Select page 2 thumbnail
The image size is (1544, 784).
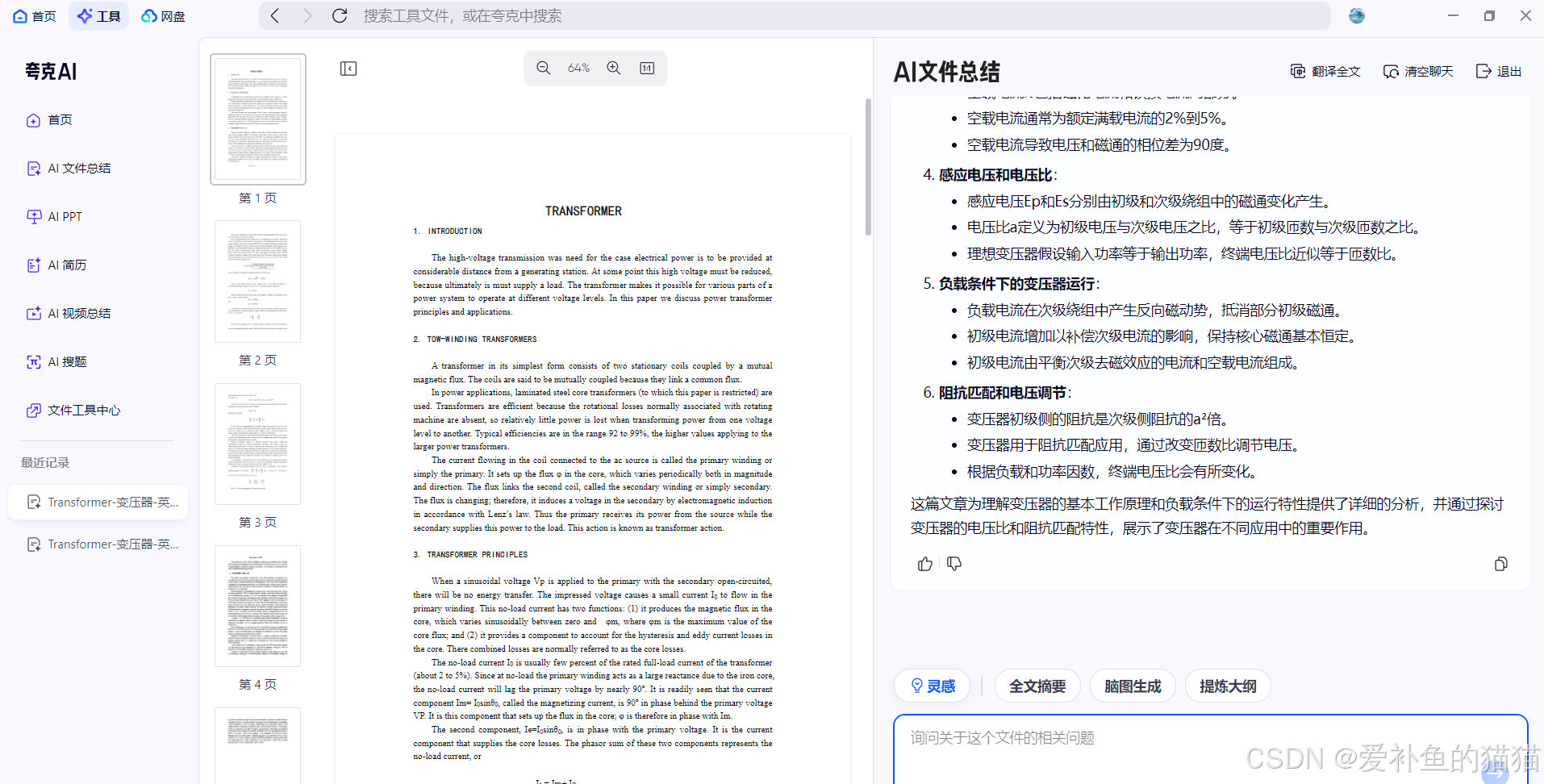pos(258,281)
